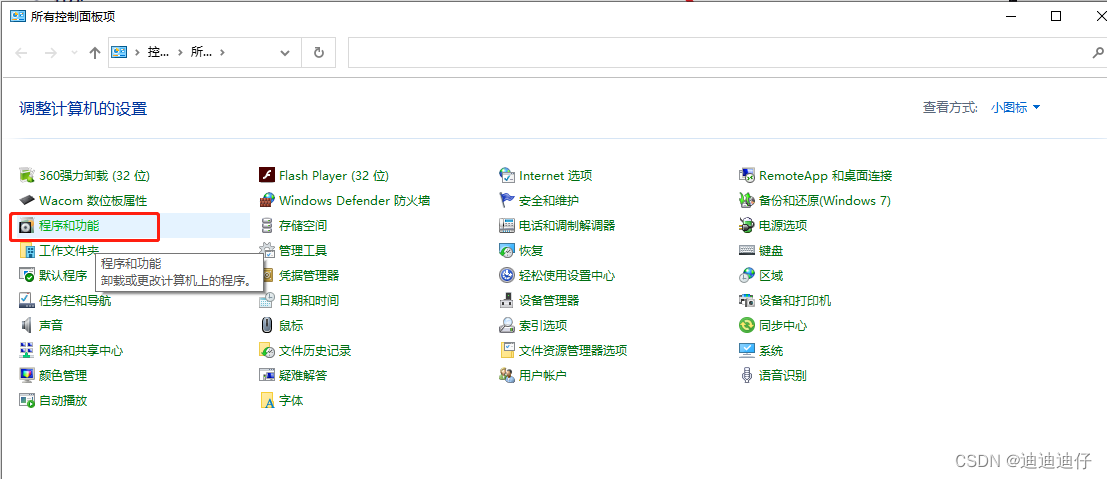The image size is (1107, 479).
Task: Click the 索引选项 icon
Action: pyautogui.click(x=507, y=326)
